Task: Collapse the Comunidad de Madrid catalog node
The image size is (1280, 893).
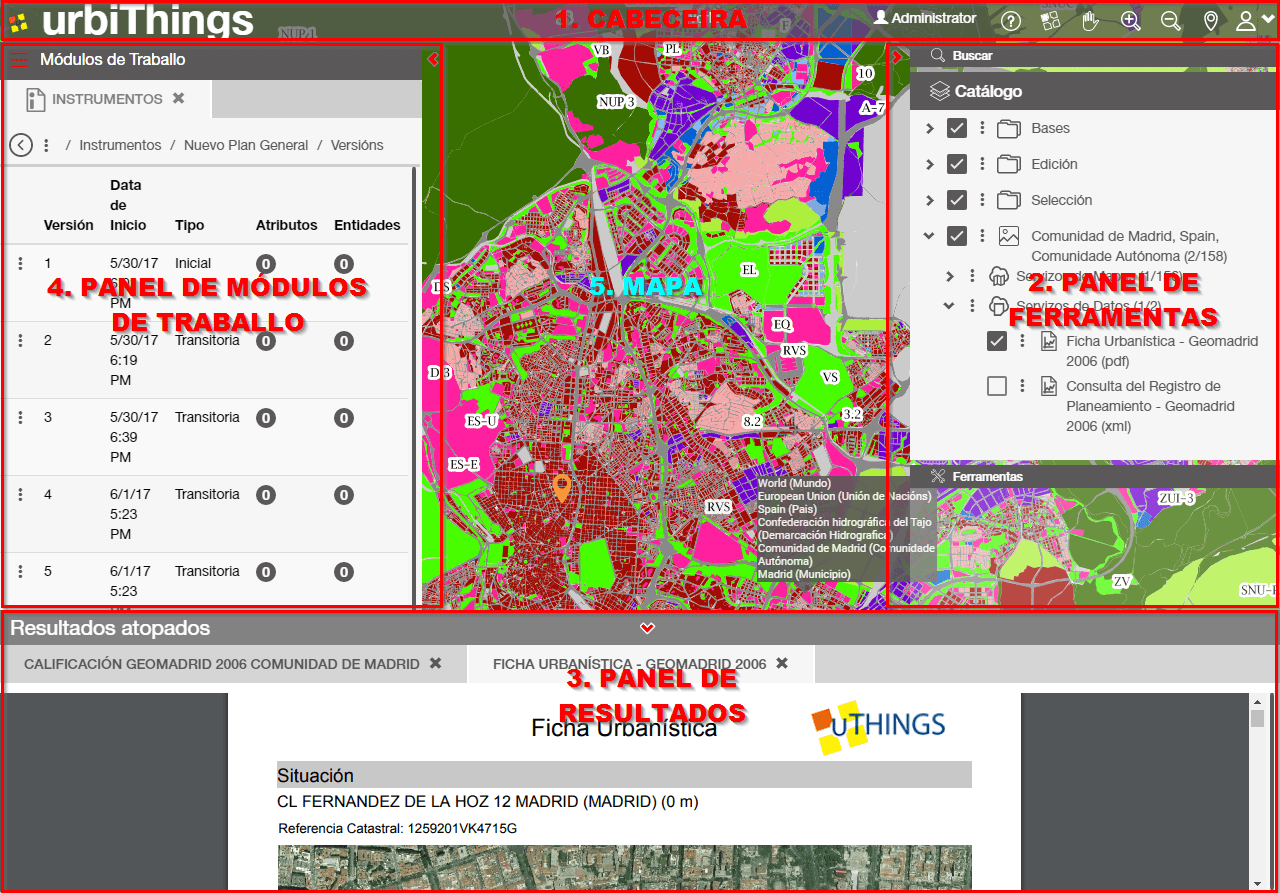Action: tap(929, 236)
